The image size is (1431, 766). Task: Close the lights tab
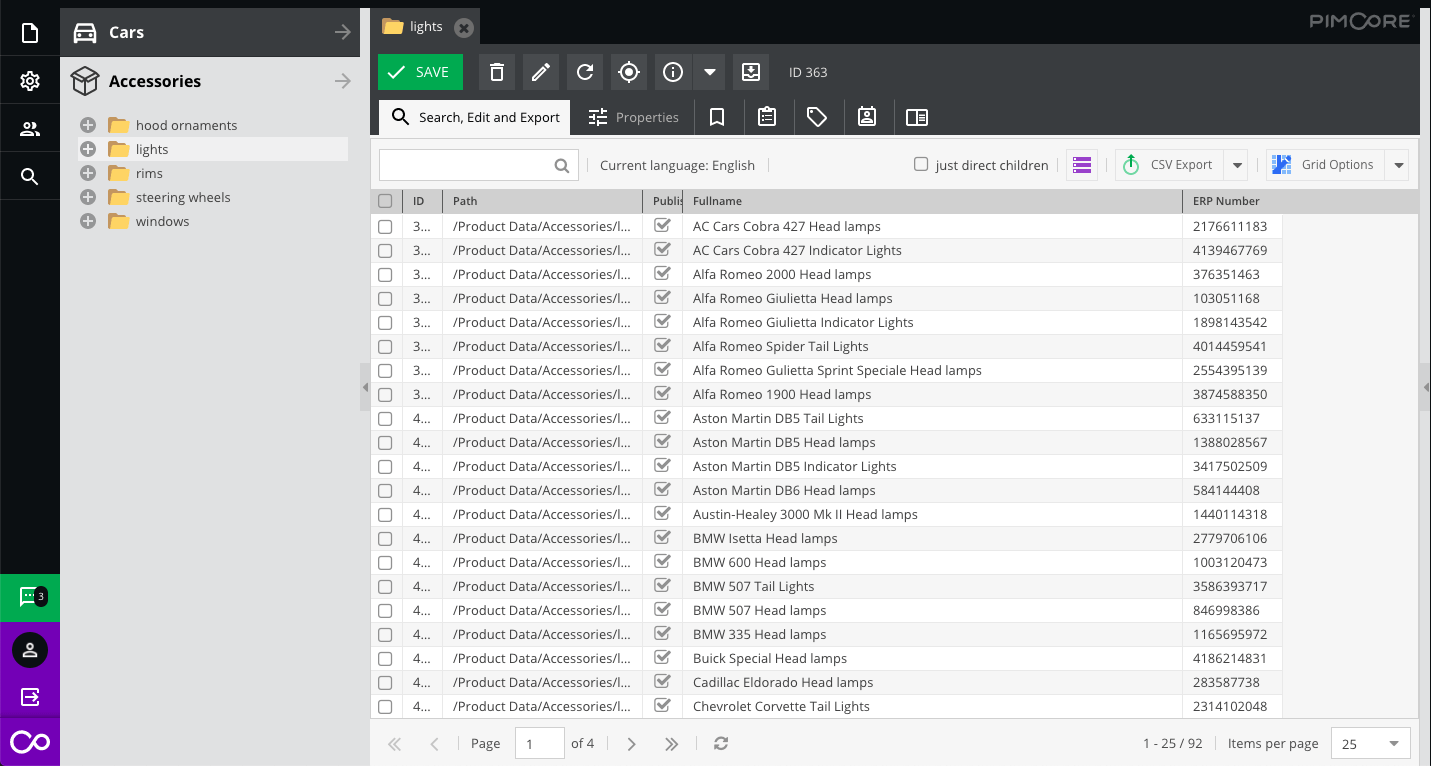(462, 27)
